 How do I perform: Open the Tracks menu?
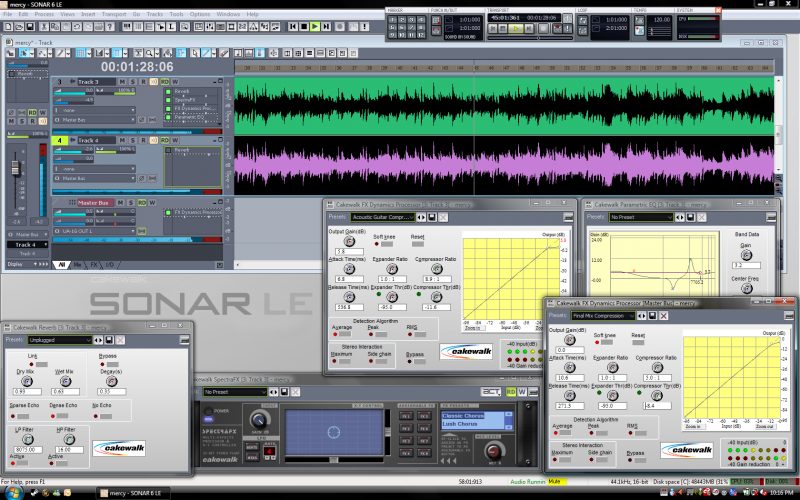pos(155,14)
